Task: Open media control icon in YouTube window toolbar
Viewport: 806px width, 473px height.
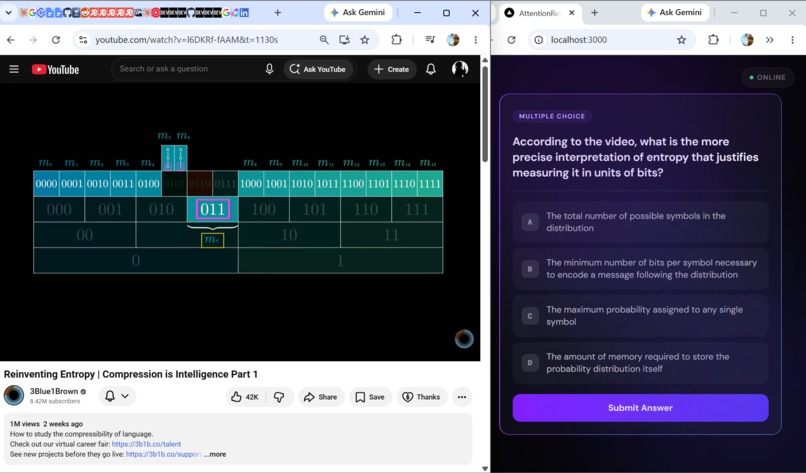Action: pos(430,40)
